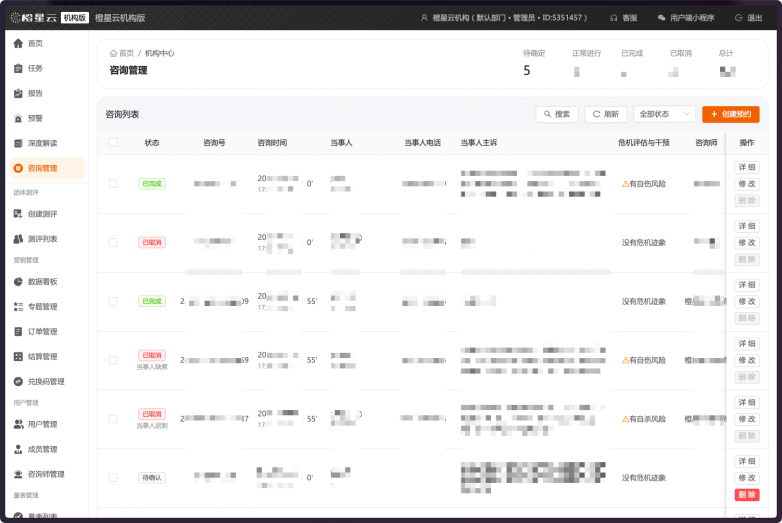Click 修改 in 已取消 row with 没有危机迹象
The height and width of the screenshot is (523, 782).
pos(747,243)
